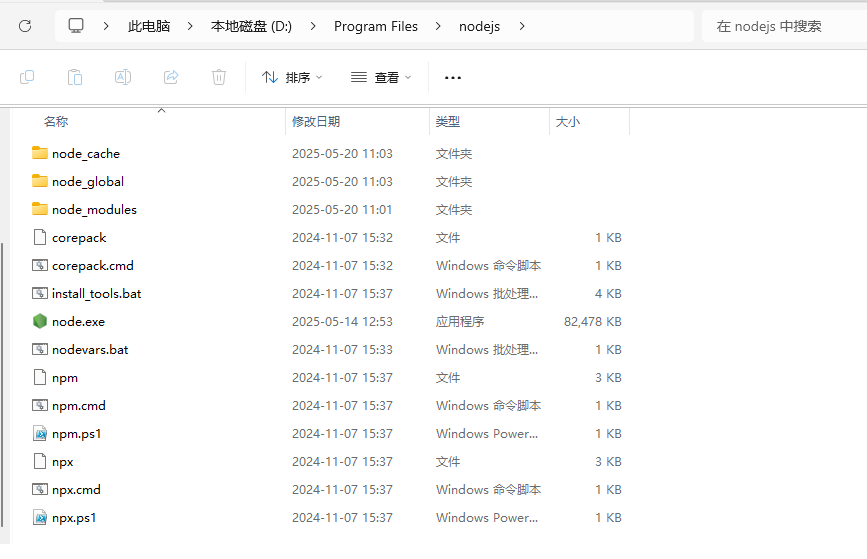
Task: Click the 4 KB size value
Action: [608, 294]
